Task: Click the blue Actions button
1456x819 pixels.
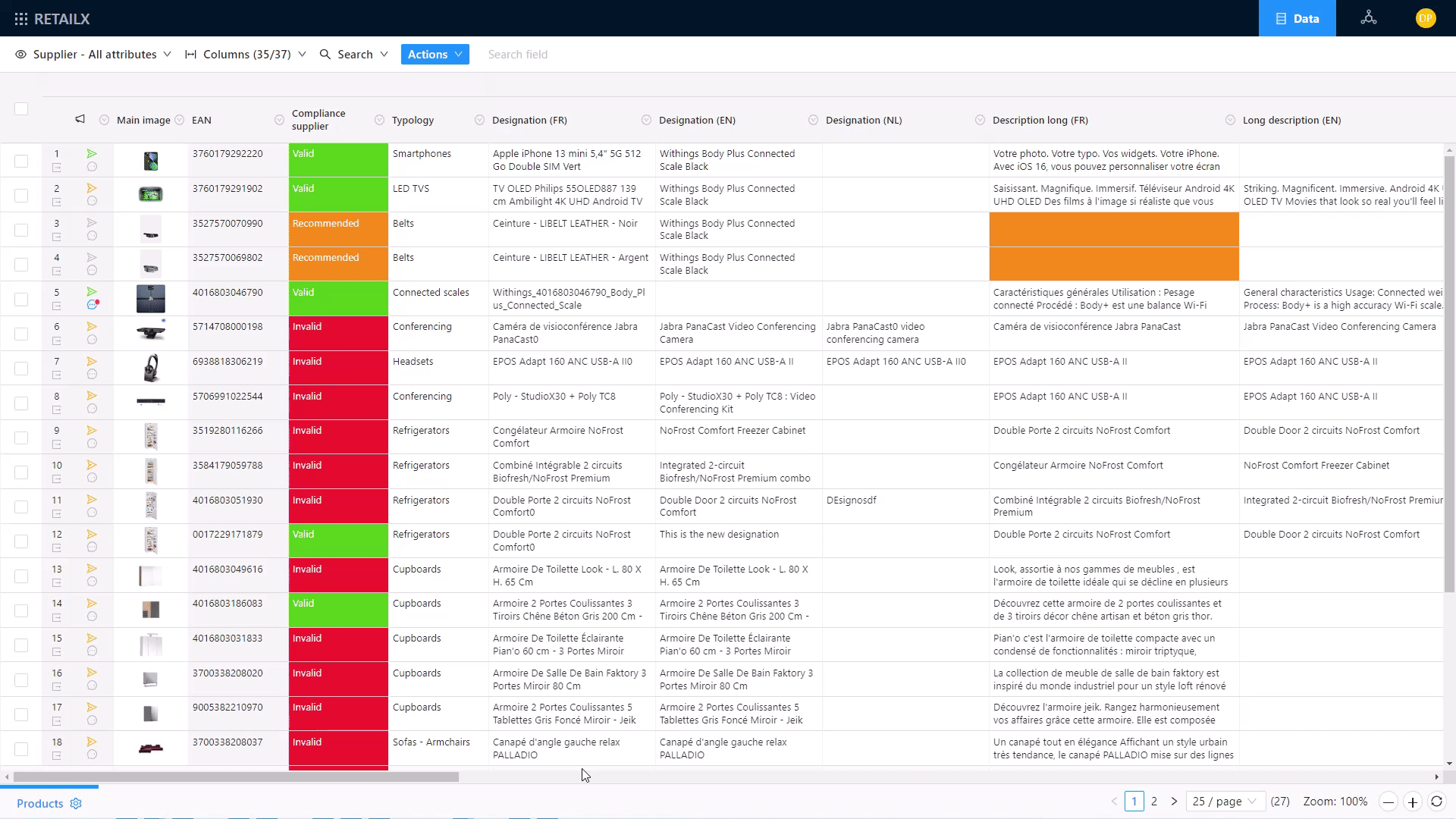Action: pos(435,55)
